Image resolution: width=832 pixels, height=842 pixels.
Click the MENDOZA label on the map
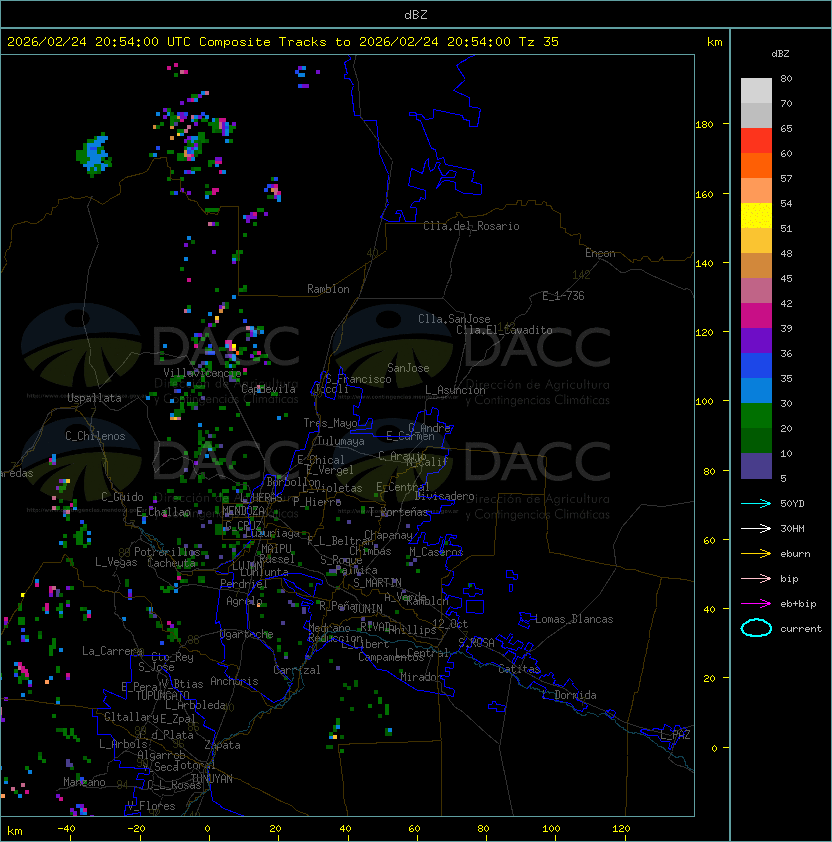243,510
